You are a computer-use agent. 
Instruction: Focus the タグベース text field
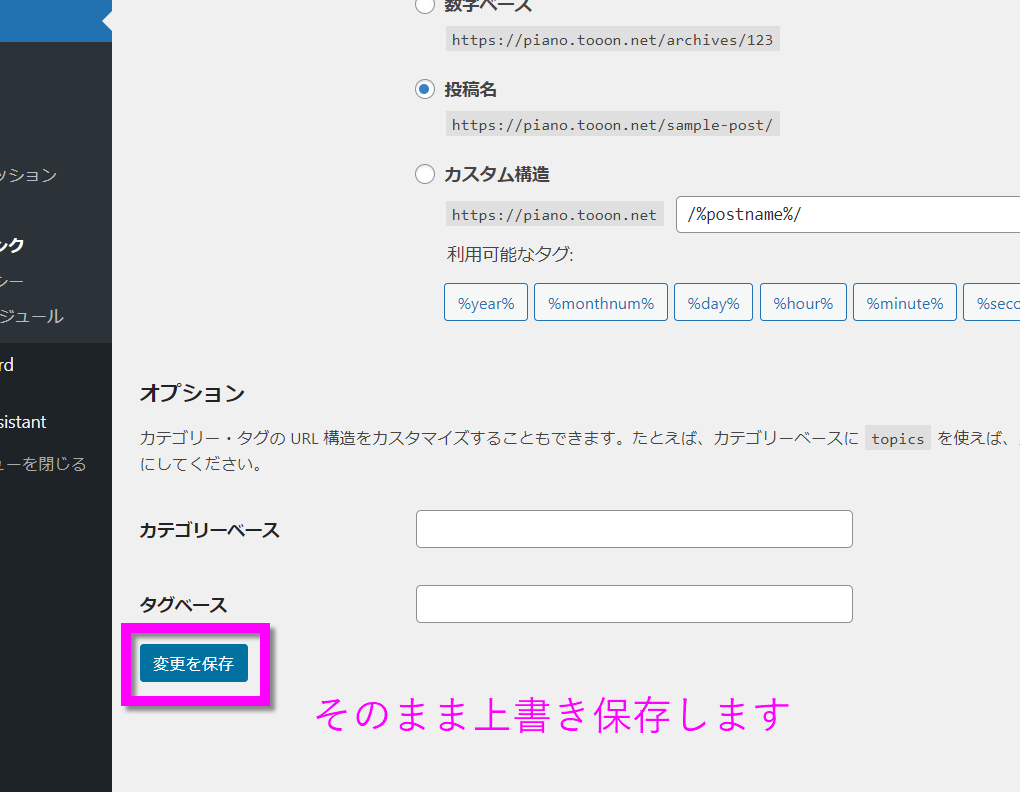coord(634,604)
